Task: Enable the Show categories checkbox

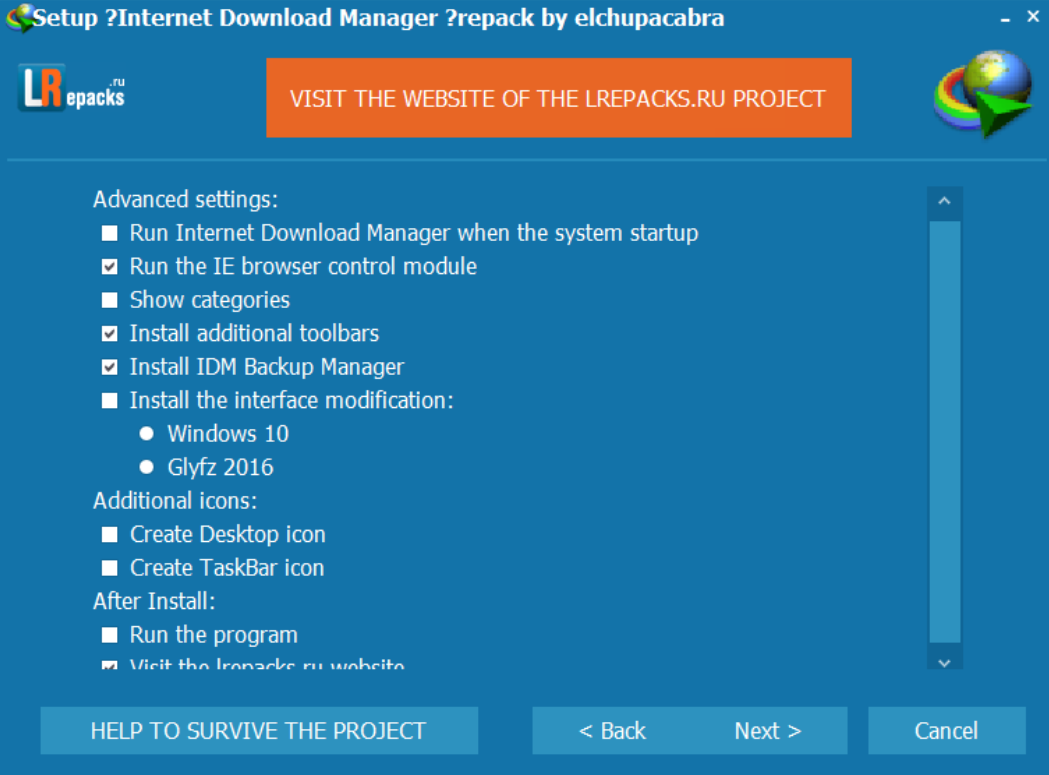Action: click(x=110, y=300)
